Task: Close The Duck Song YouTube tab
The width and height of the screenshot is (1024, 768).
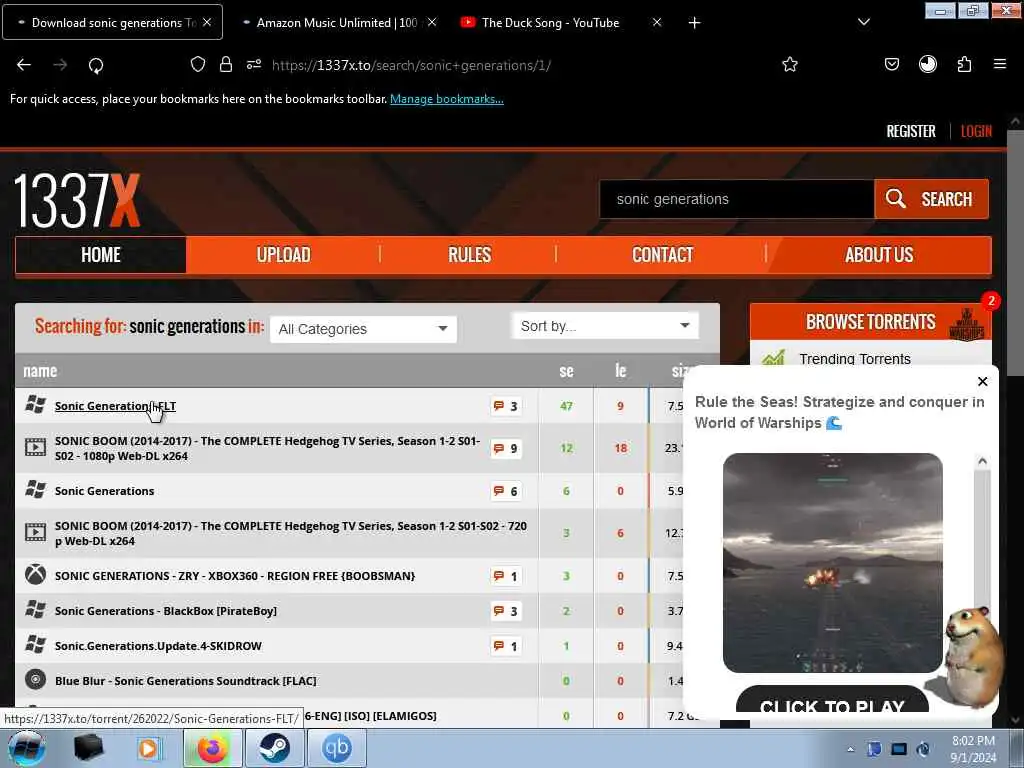Action: pyautogui.click(x=657, y=22)
